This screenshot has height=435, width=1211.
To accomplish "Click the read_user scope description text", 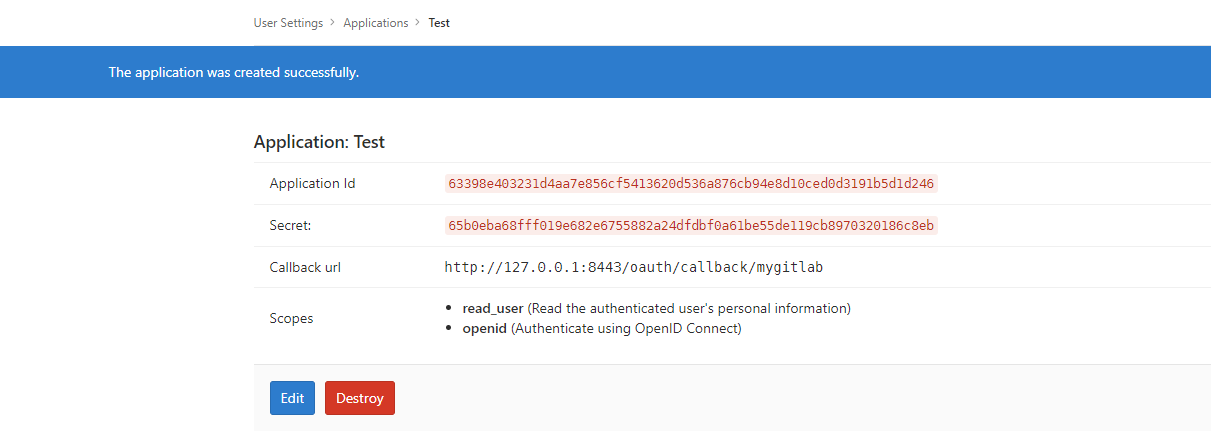I will tap(689, 308).
